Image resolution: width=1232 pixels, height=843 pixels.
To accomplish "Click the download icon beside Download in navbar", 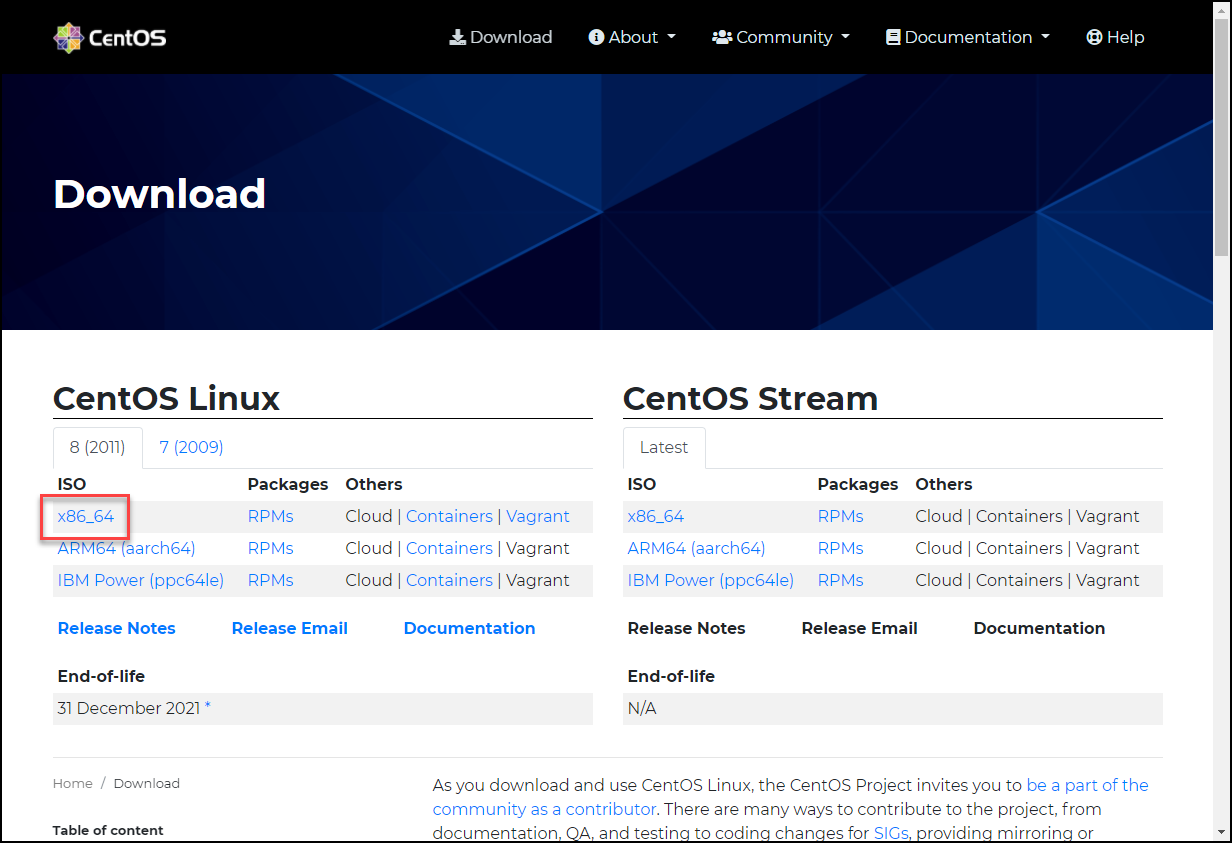I will [x=457, y=37].
